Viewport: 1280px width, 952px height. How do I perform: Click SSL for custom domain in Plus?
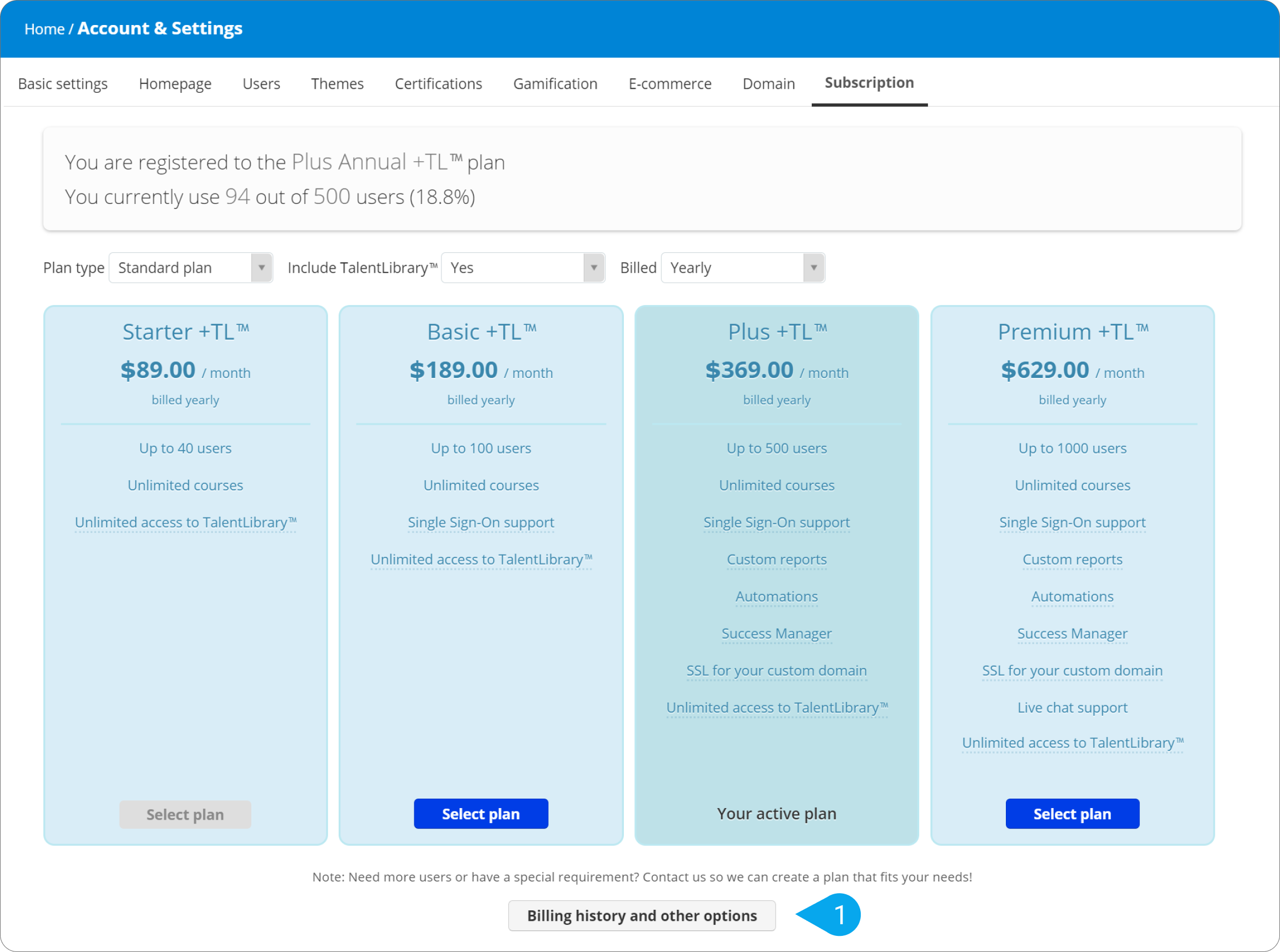[777, 670]
